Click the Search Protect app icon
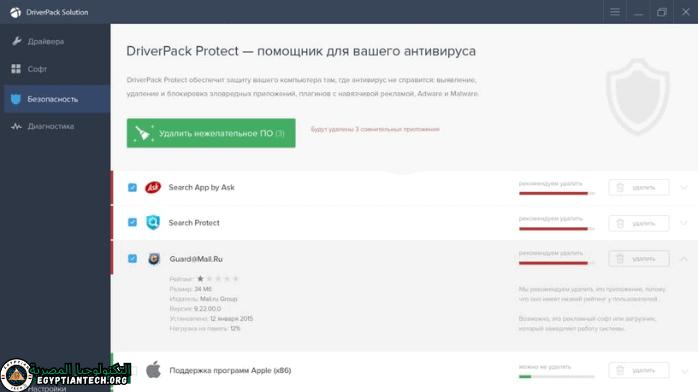This screenshot has height=392, width=698. (x=153, y=222)
